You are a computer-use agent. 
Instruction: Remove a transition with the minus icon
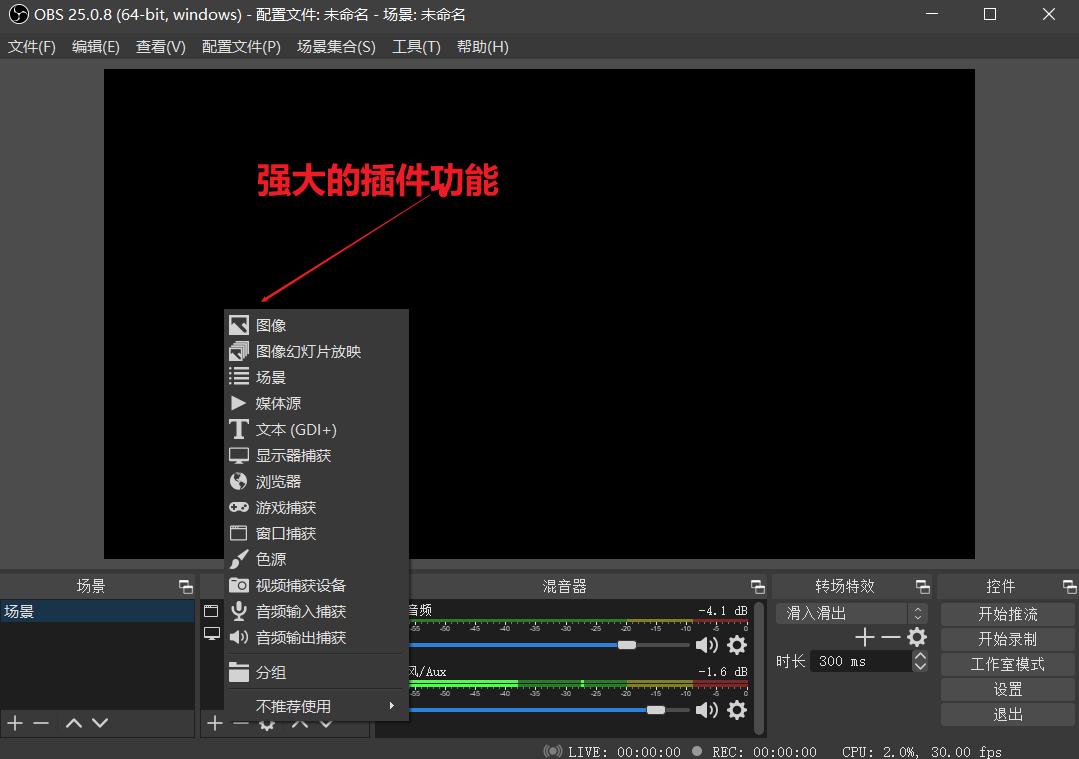click(x=890, y=637)
